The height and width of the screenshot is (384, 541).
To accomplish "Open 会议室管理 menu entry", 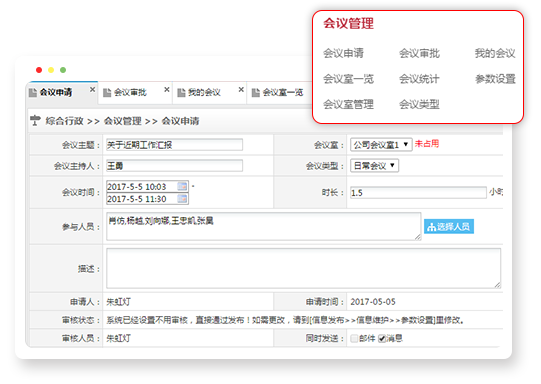I will point(348,104).
